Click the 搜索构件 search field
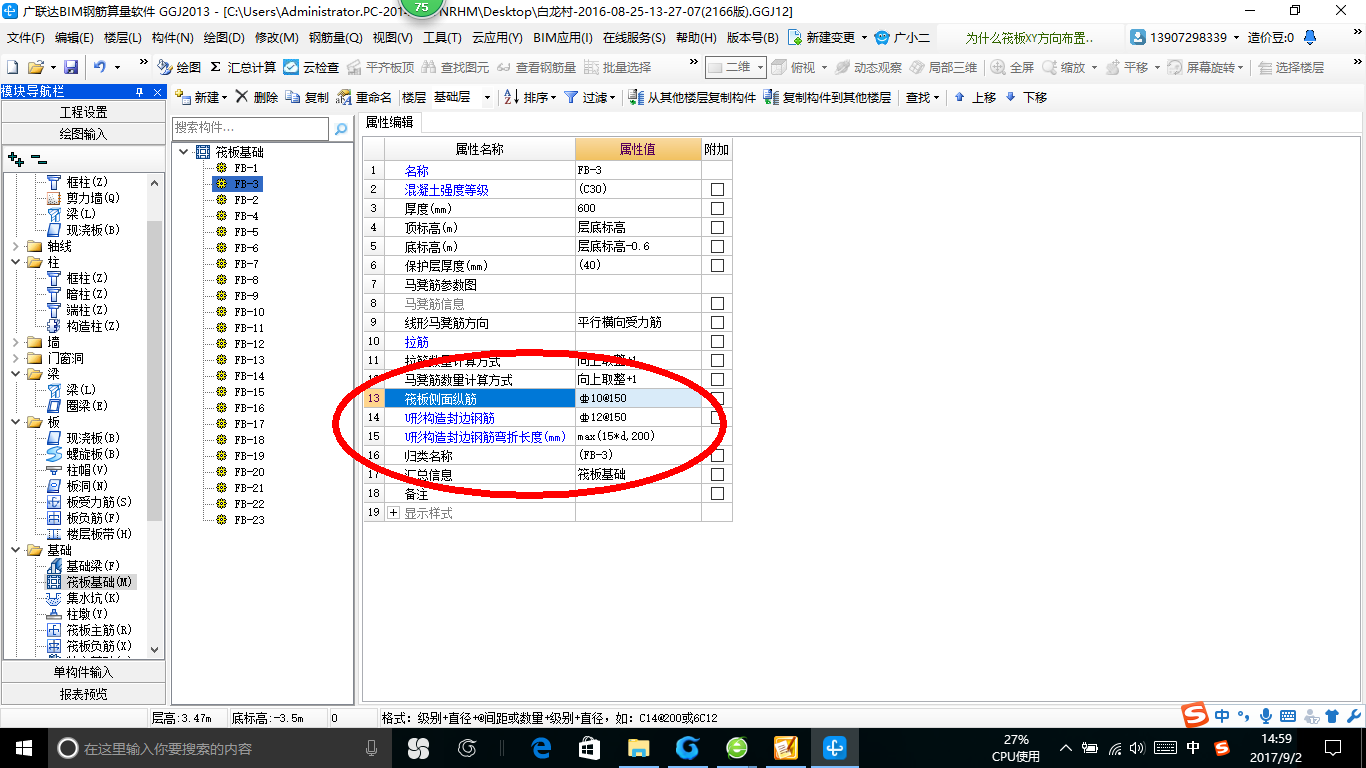Viewport: 1366px width, 768px height. point(250,128)
